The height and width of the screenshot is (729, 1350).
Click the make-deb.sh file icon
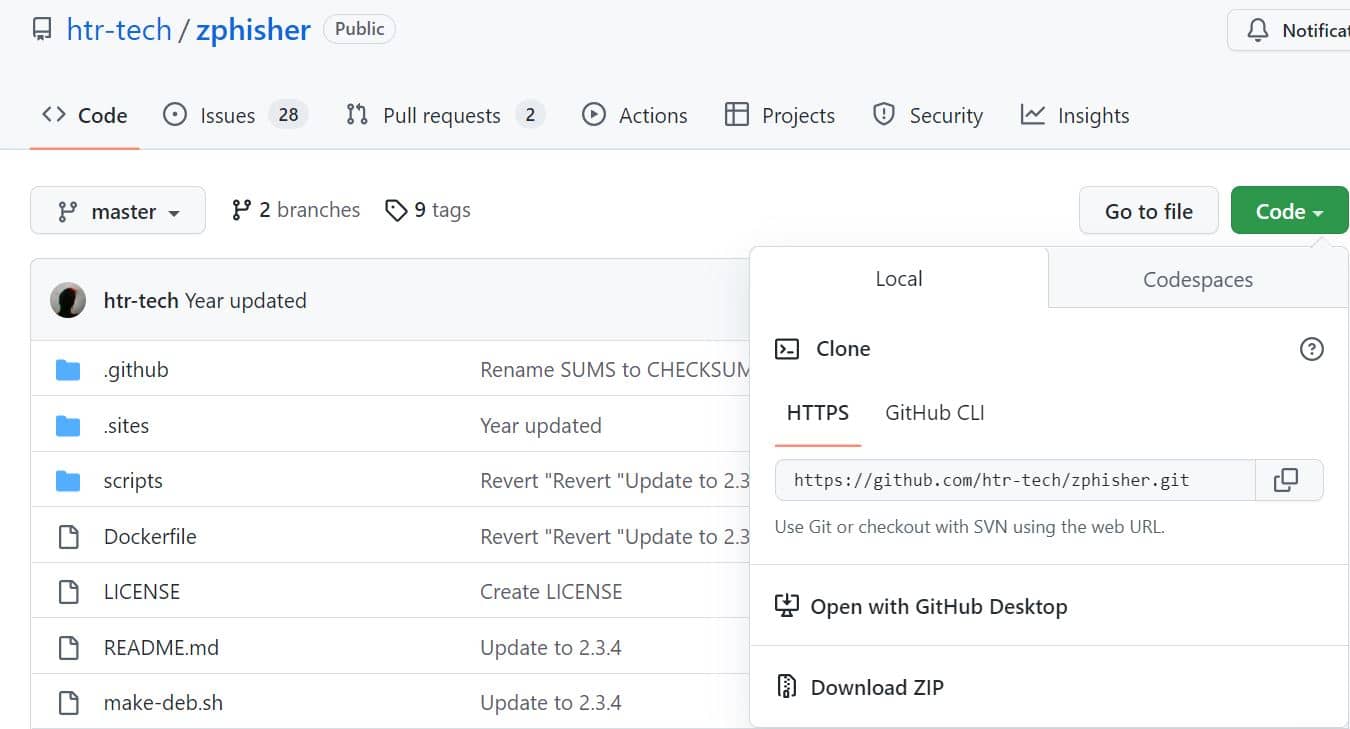click(68, 703)
